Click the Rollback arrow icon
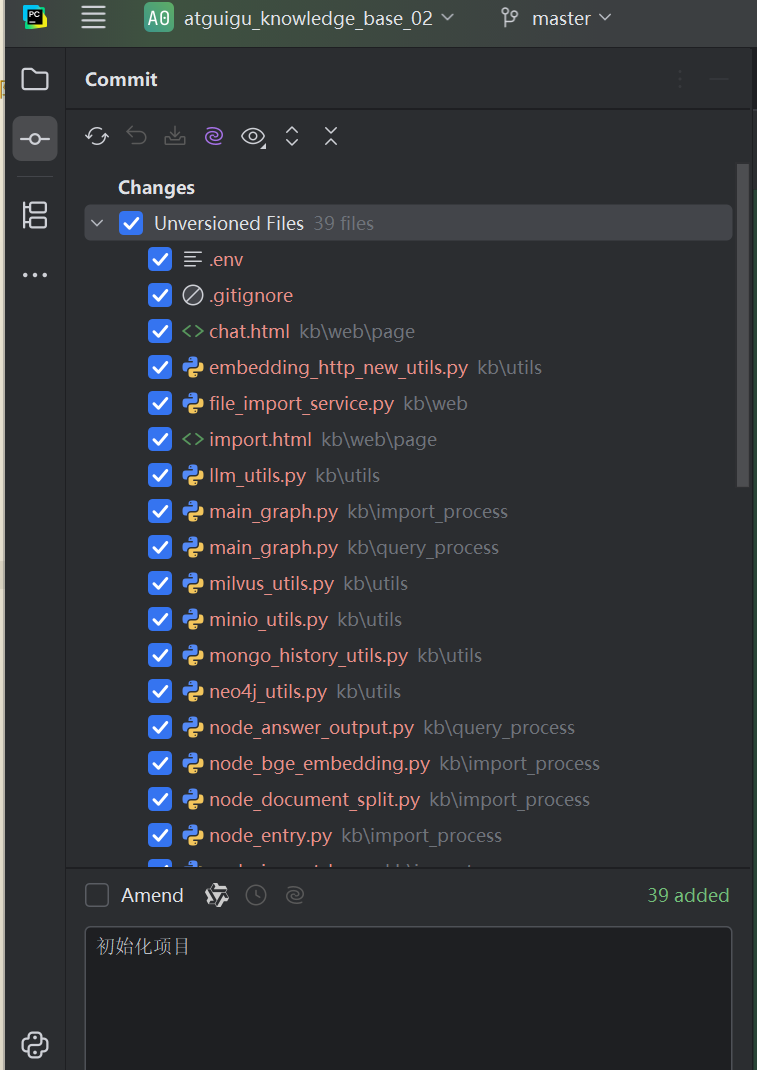Viewport: 757px width, 1070px height. [137, 136]
